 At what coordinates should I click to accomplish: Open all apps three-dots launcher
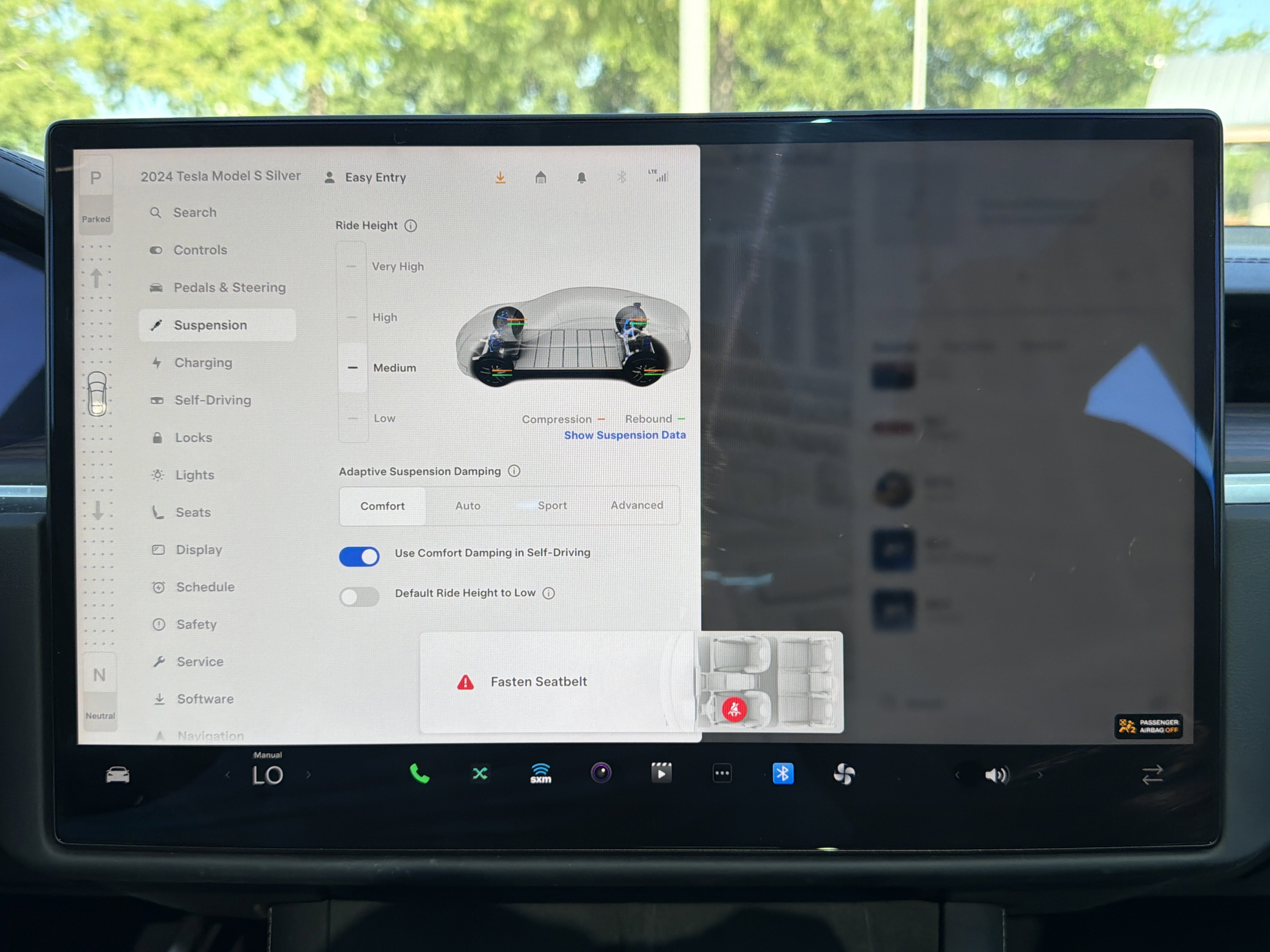tap(722, 773)
